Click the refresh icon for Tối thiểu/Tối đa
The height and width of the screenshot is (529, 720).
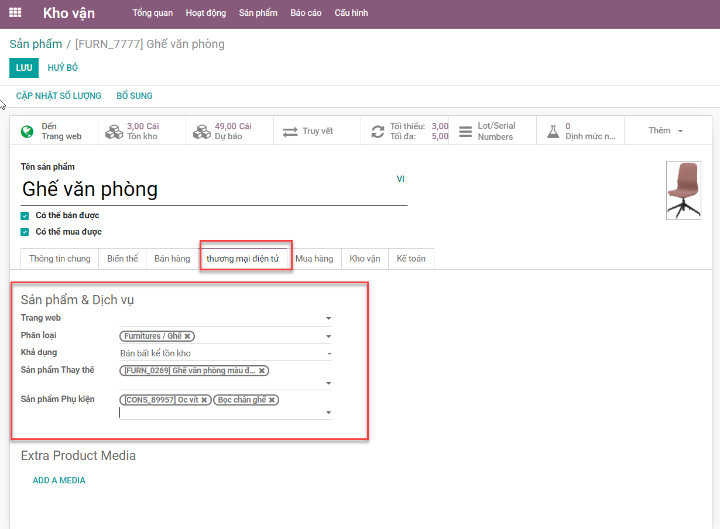(377, 132)
